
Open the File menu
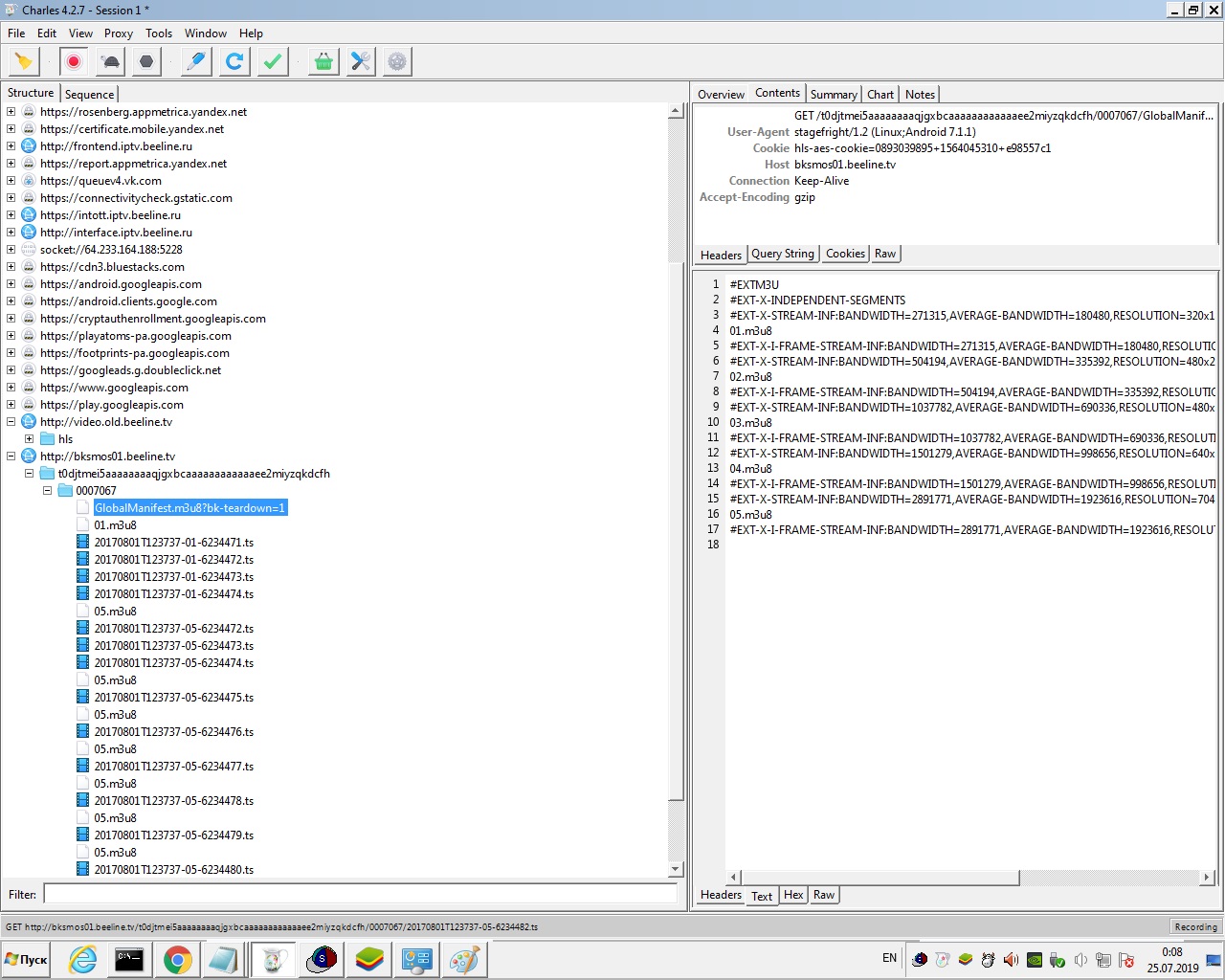[16, 33]
